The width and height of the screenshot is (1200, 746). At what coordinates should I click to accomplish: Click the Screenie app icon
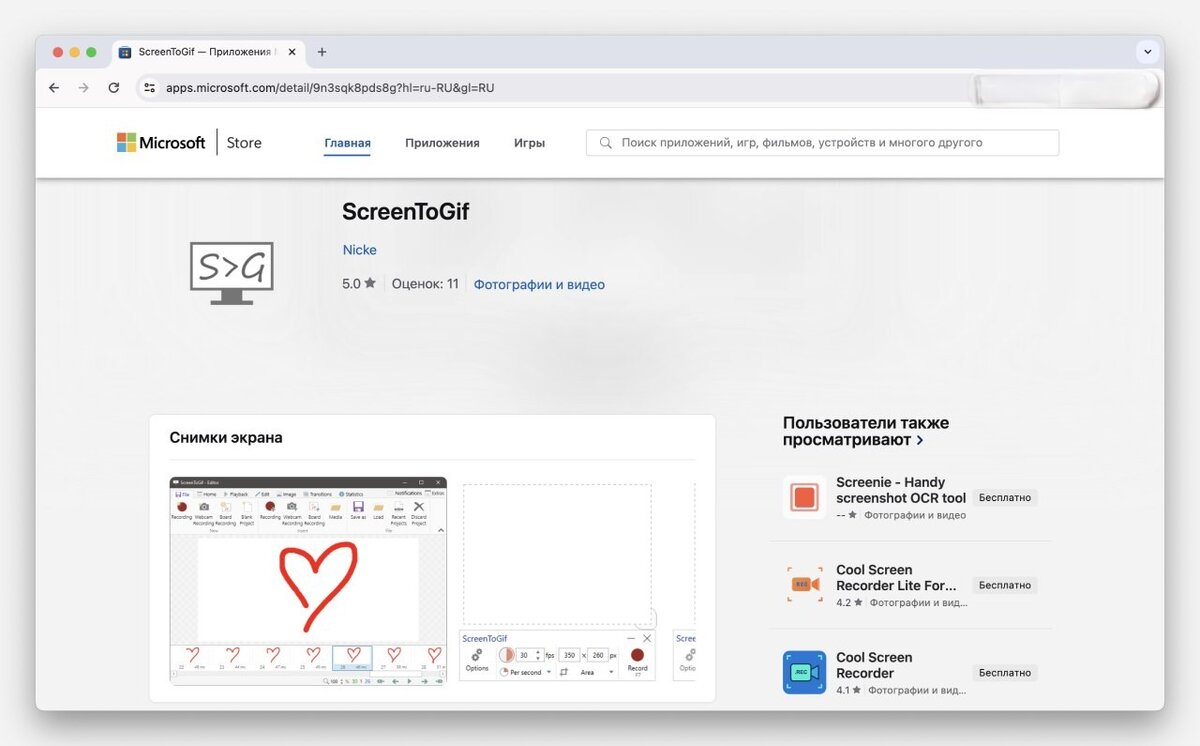pos(804,497)
